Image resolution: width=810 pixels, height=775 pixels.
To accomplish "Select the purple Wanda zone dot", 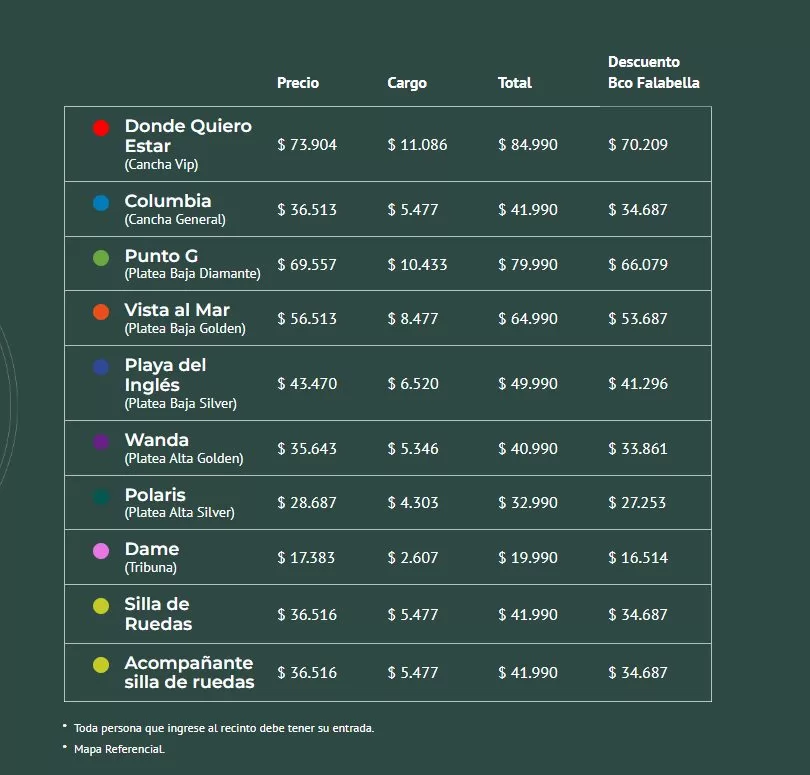I will 101,442.
